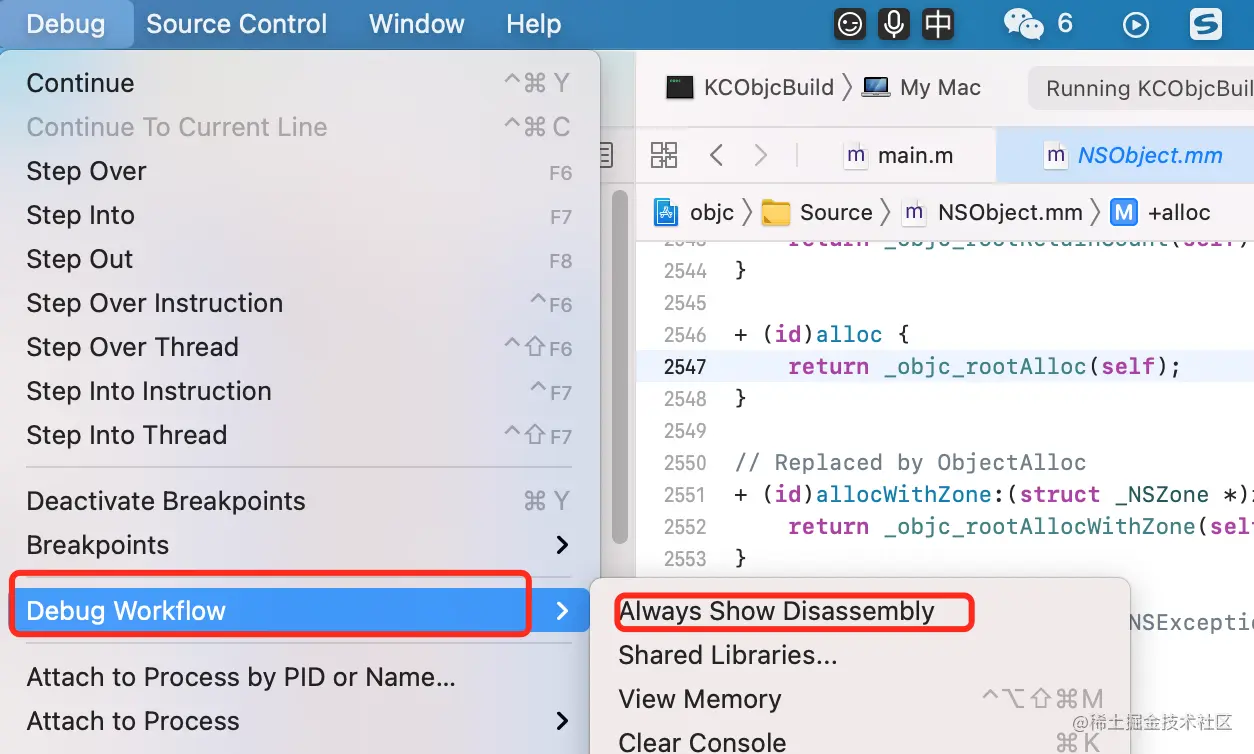Image resolution: width=1254 pixels, height=754 pixels.
Task: Choose Step Out
Action: [300, 259]
